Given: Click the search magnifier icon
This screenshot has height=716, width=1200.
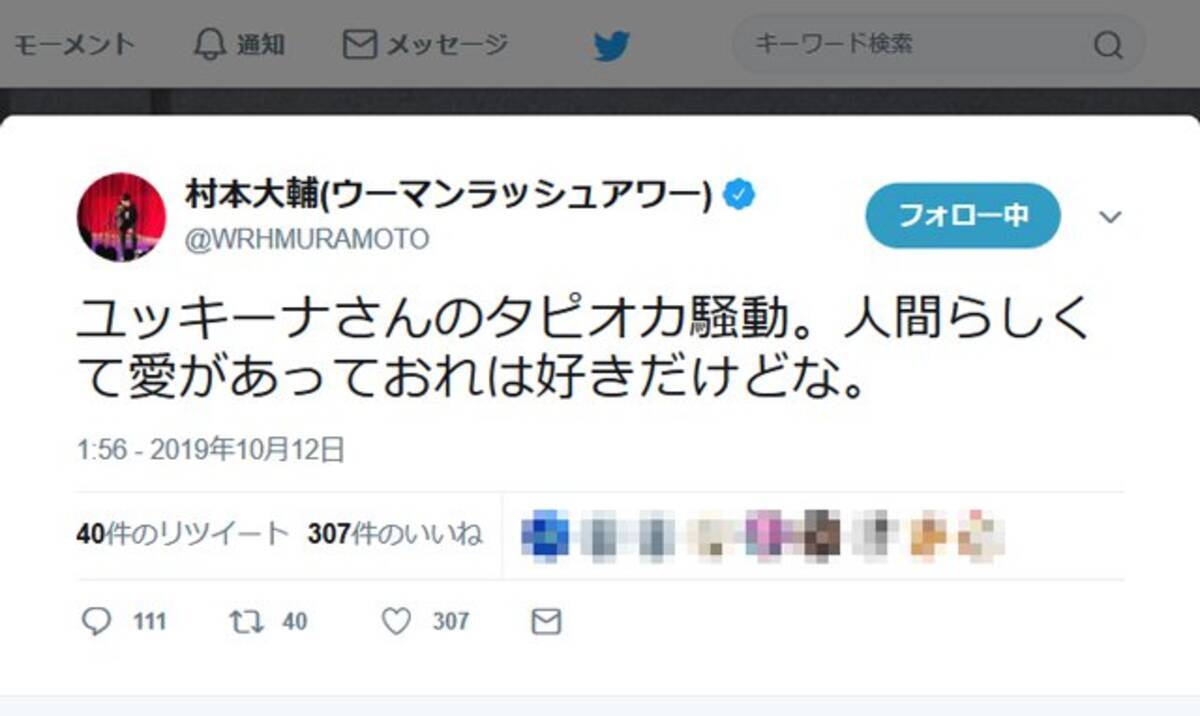Looking at the screenshot, I should coord(1108,45).
